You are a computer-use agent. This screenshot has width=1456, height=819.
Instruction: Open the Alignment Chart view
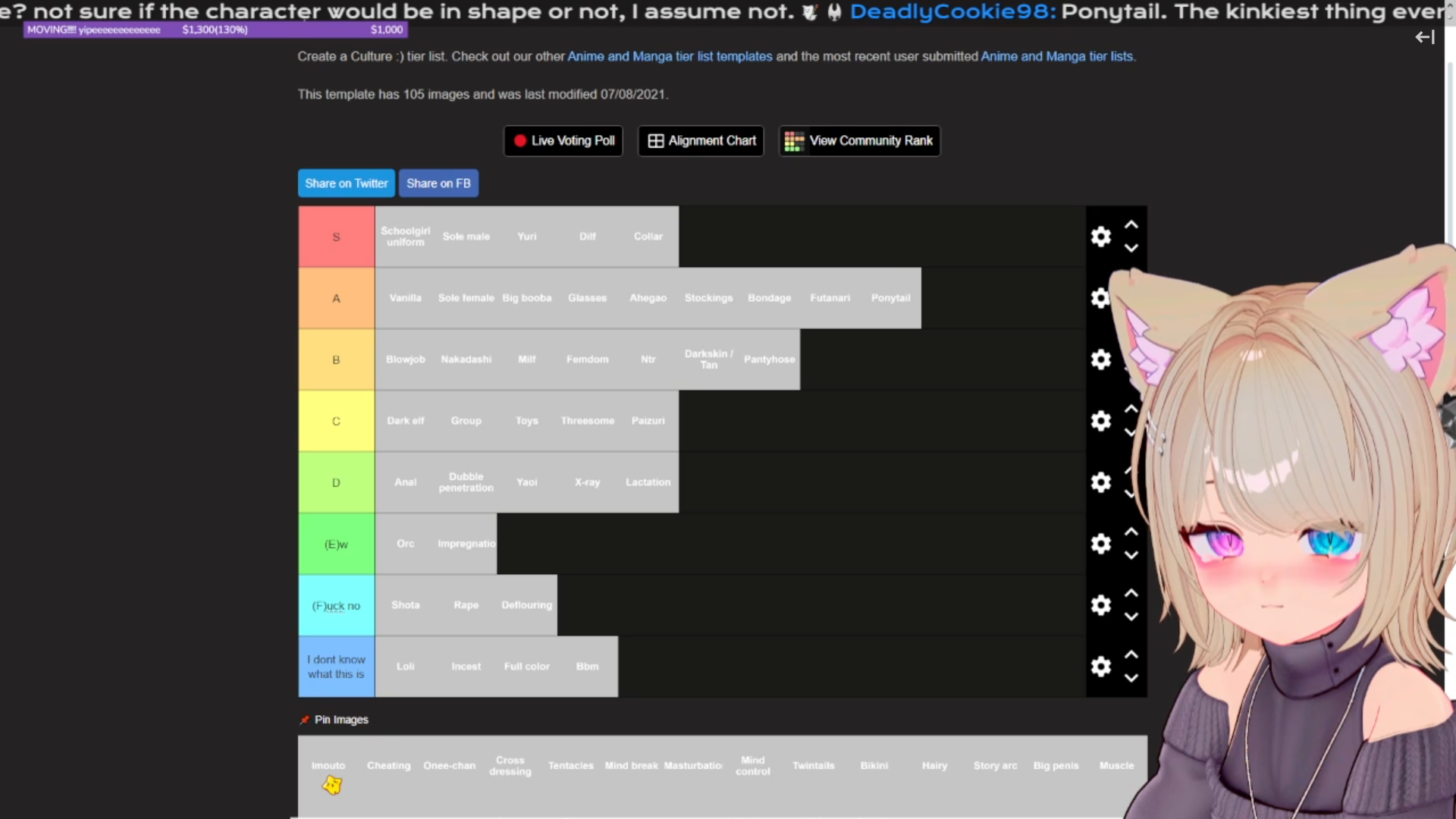701,141
